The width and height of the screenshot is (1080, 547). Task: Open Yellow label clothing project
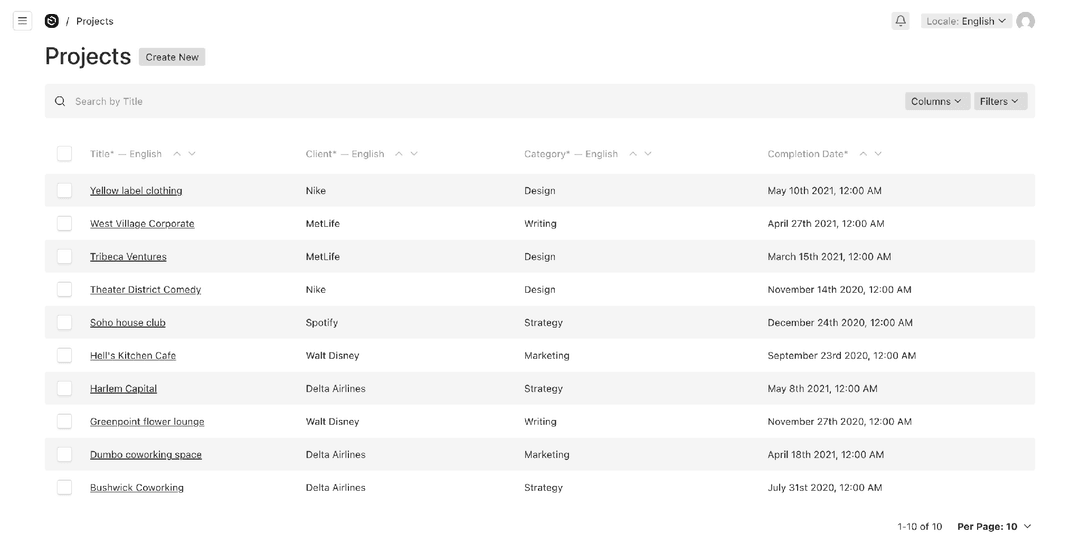point(136,191)
